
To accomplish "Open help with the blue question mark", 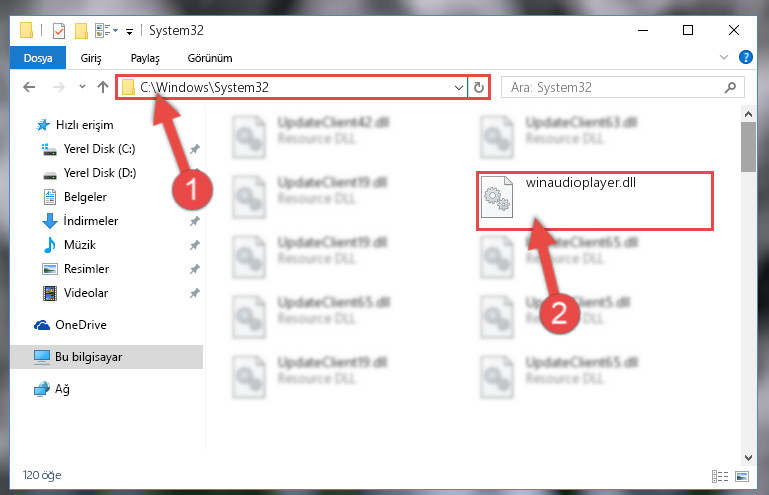I will click(745, 57).
